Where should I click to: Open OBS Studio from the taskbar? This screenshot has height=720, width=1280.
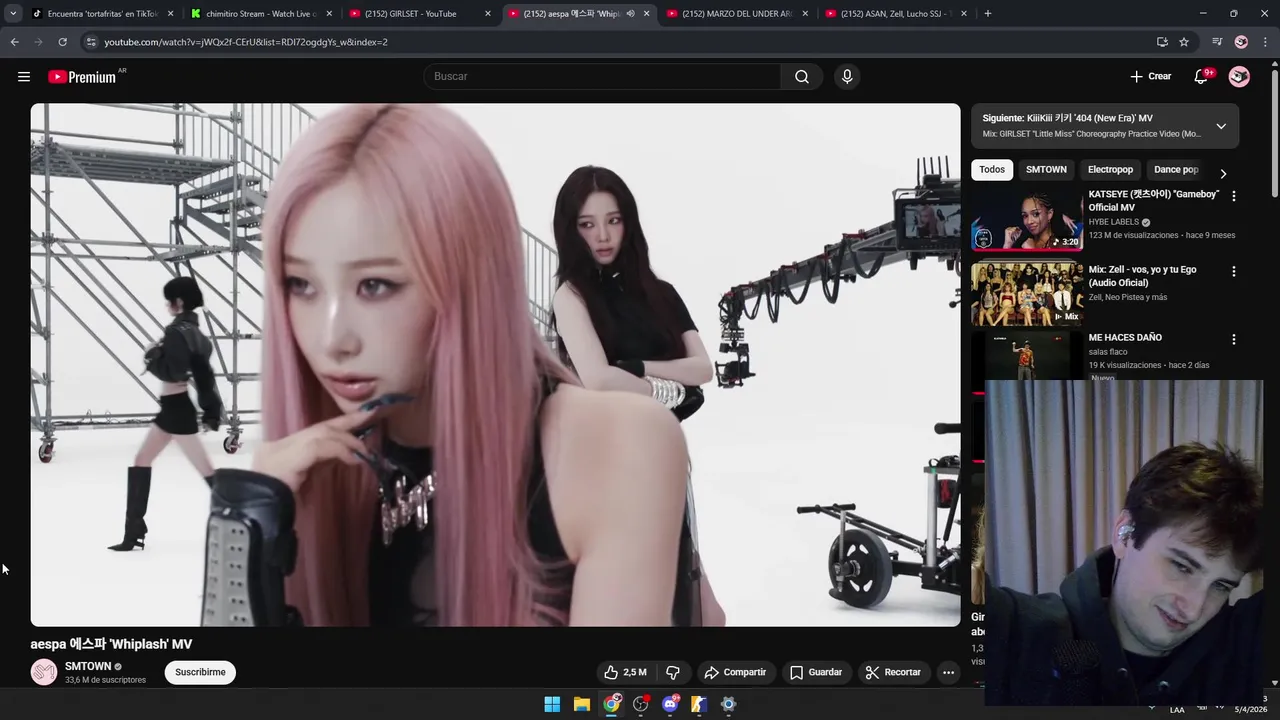[x=641, y=704]
